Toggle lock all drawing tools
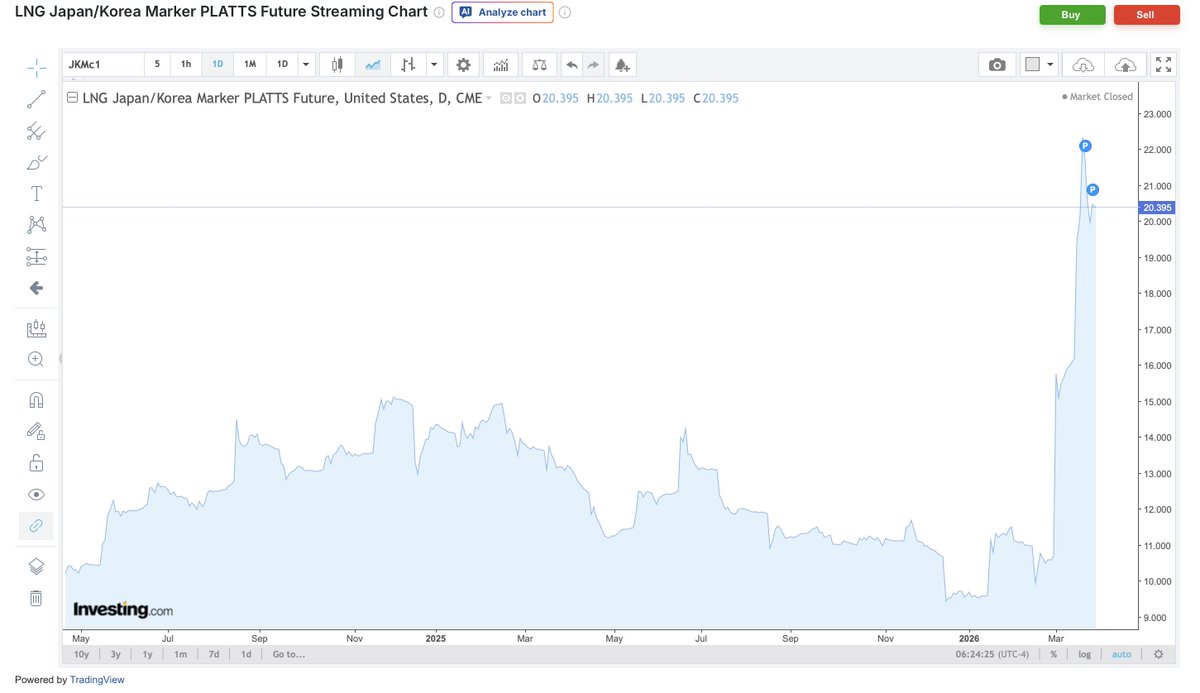The image size is (1200, 693). [36, 463]
